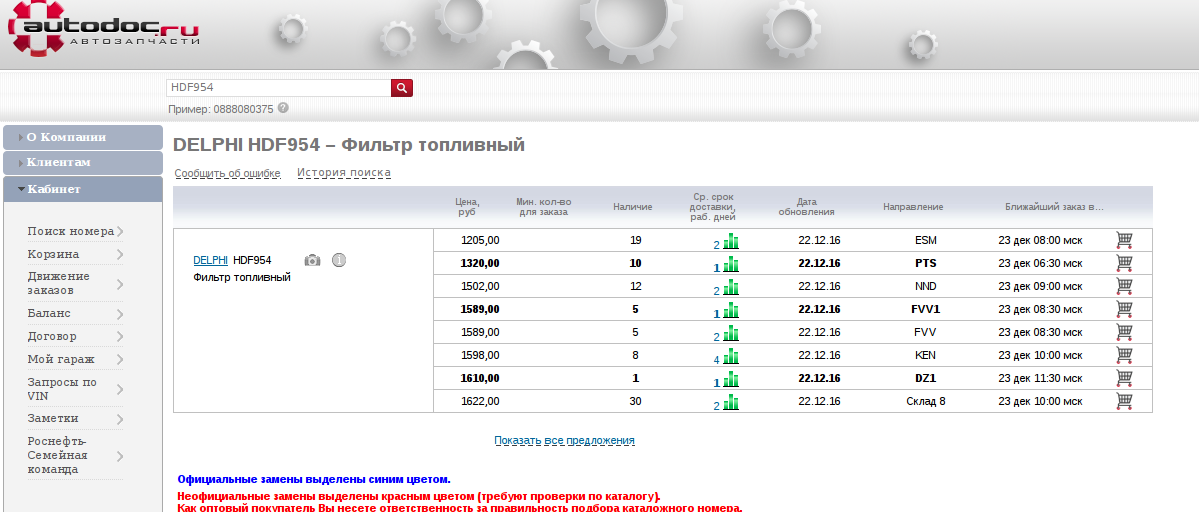Click the Наличие column header

632,207
